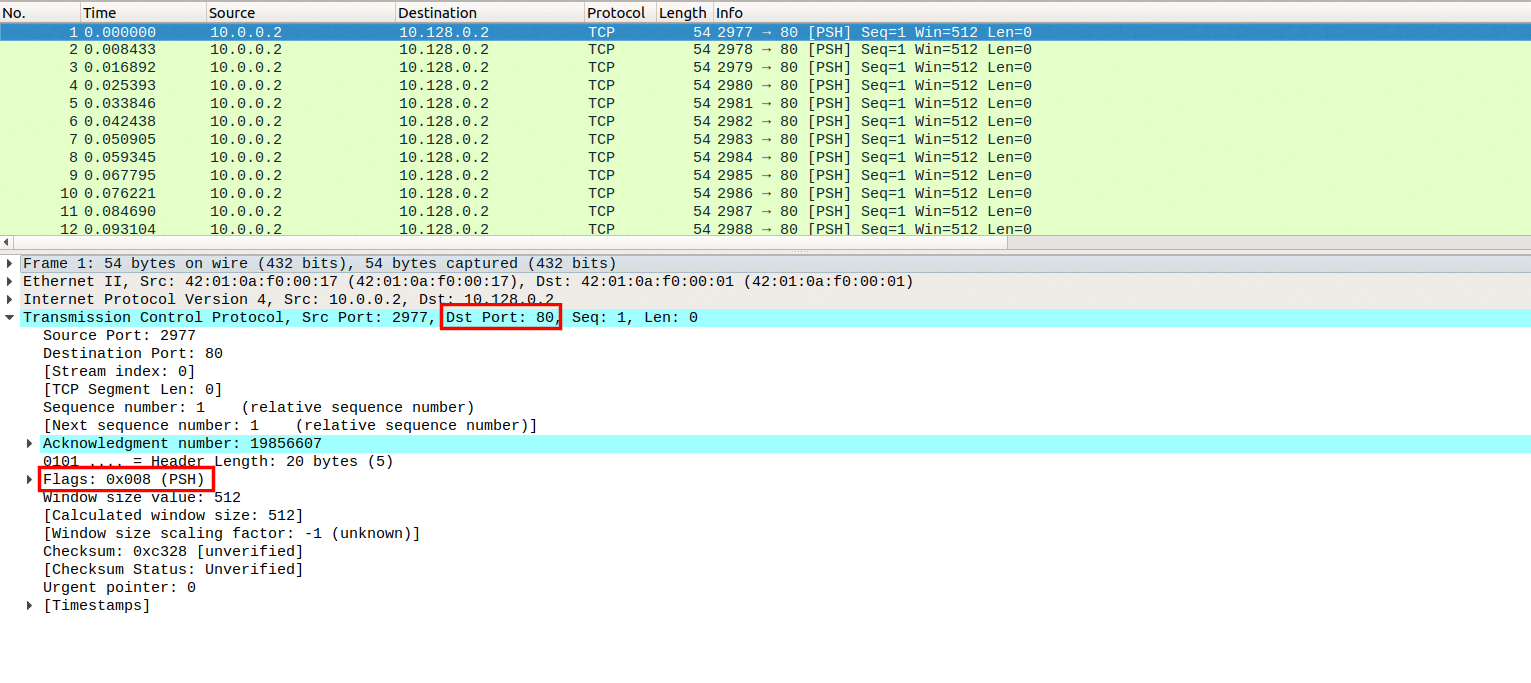This screenshot has height=683, width=1531.
Task: Select the Window size scaling factor line
Action: tap(232, 534)
